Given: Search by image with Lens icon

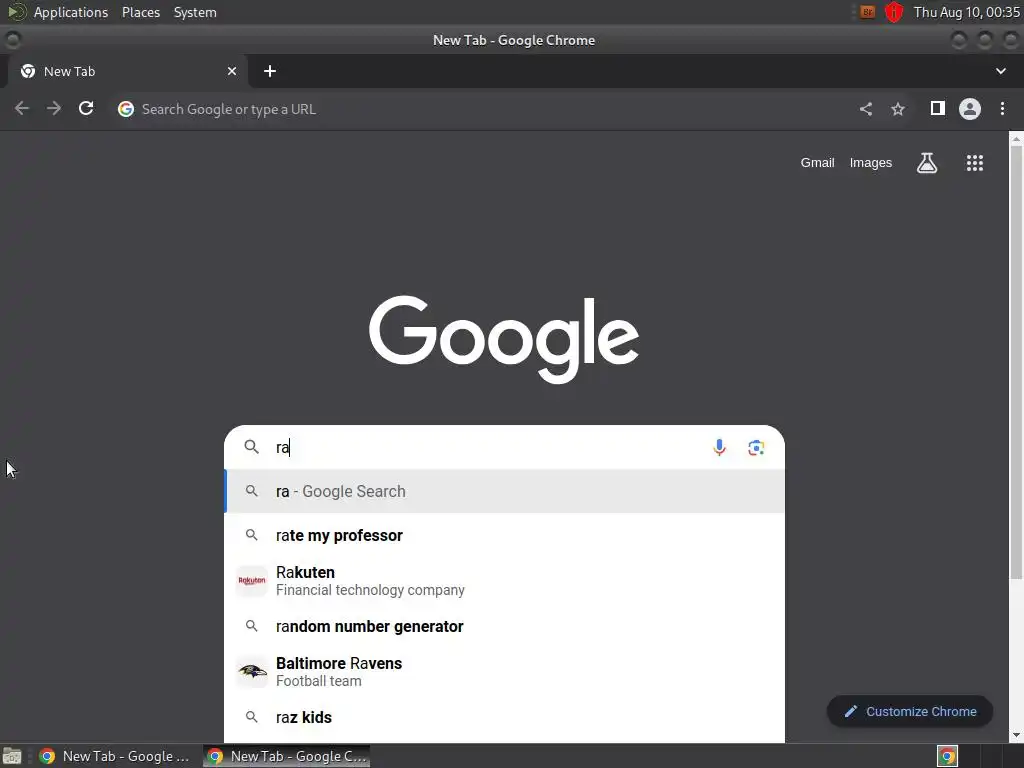Looking at the screenshot, I should (x=756, y=447).
